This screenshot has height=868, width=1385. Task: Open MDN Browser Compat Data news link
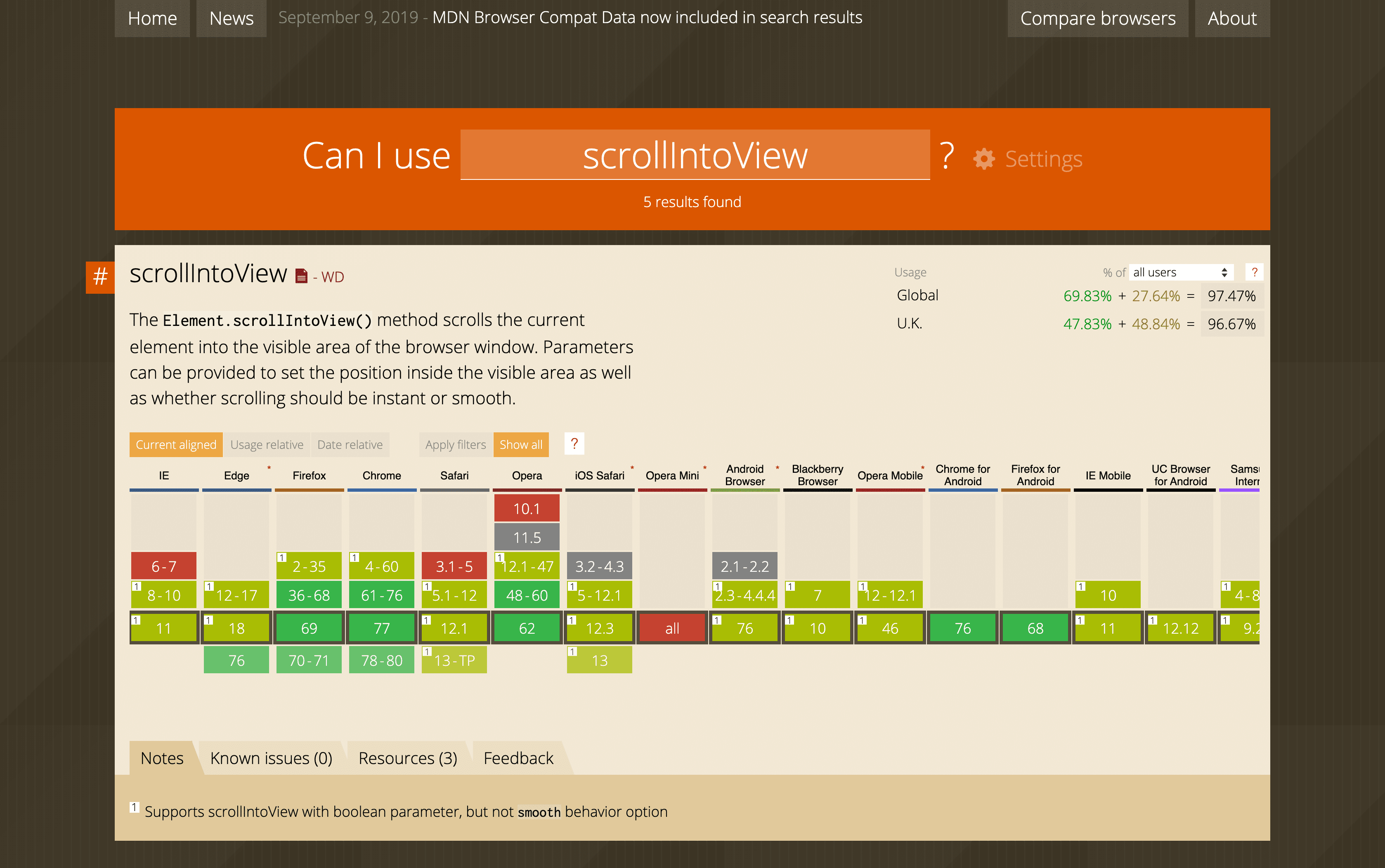pyautogui.click(x=647, y=17)
